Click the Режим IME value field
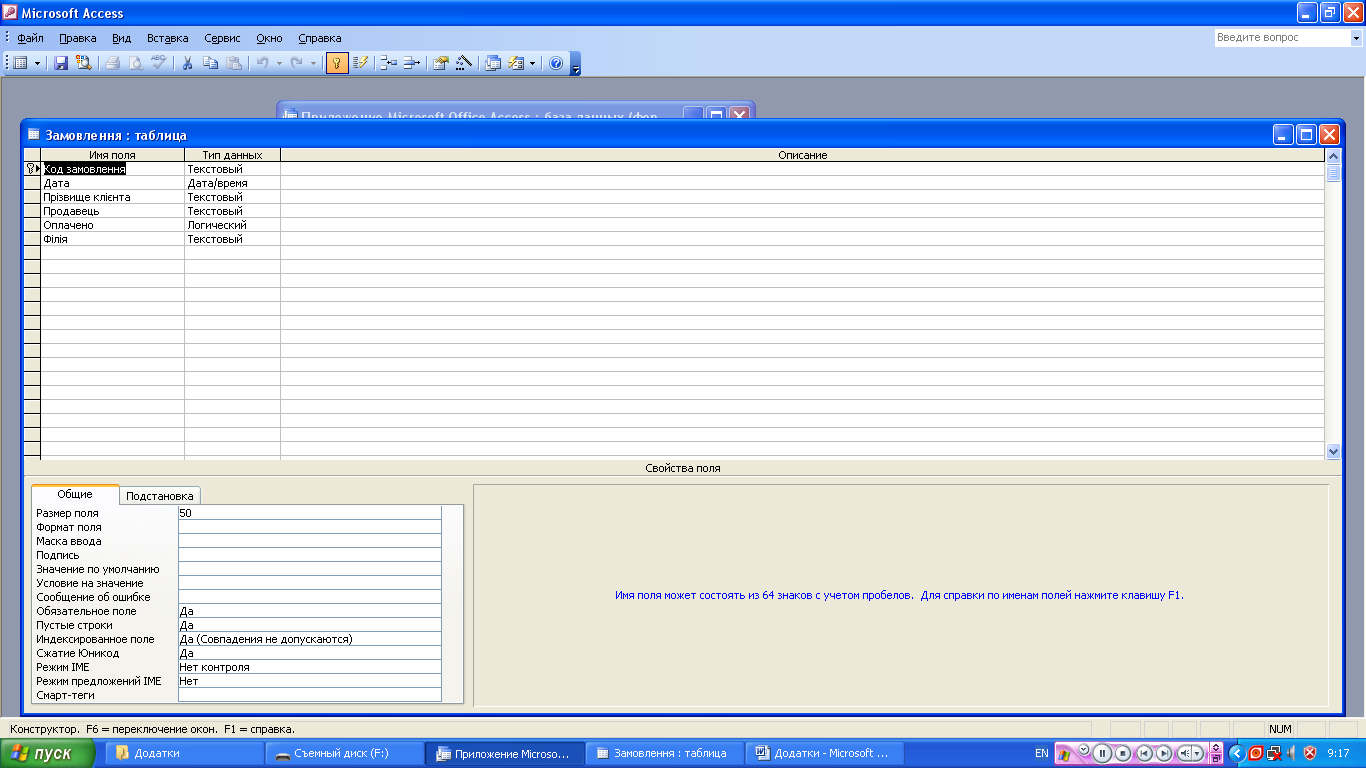 [309, 667]
